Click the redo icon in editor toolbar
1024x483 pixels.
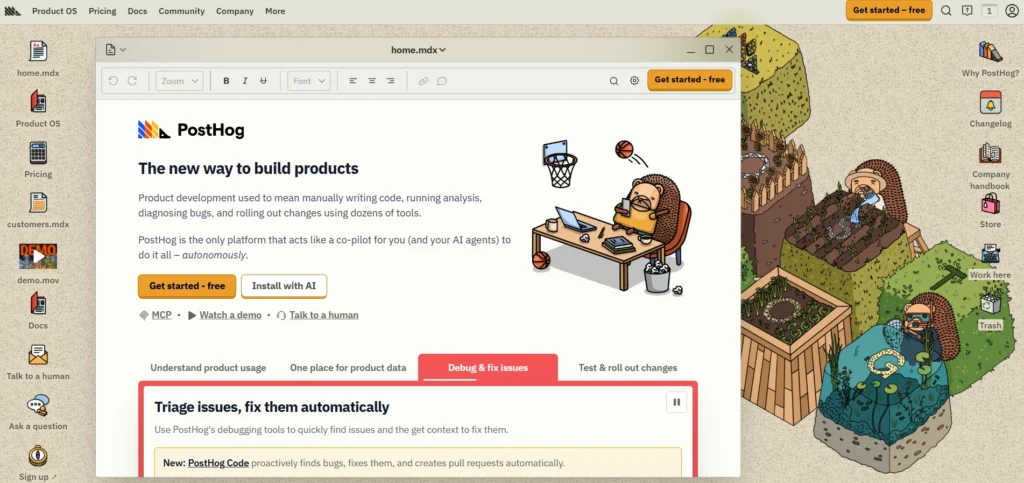(132, 80)
